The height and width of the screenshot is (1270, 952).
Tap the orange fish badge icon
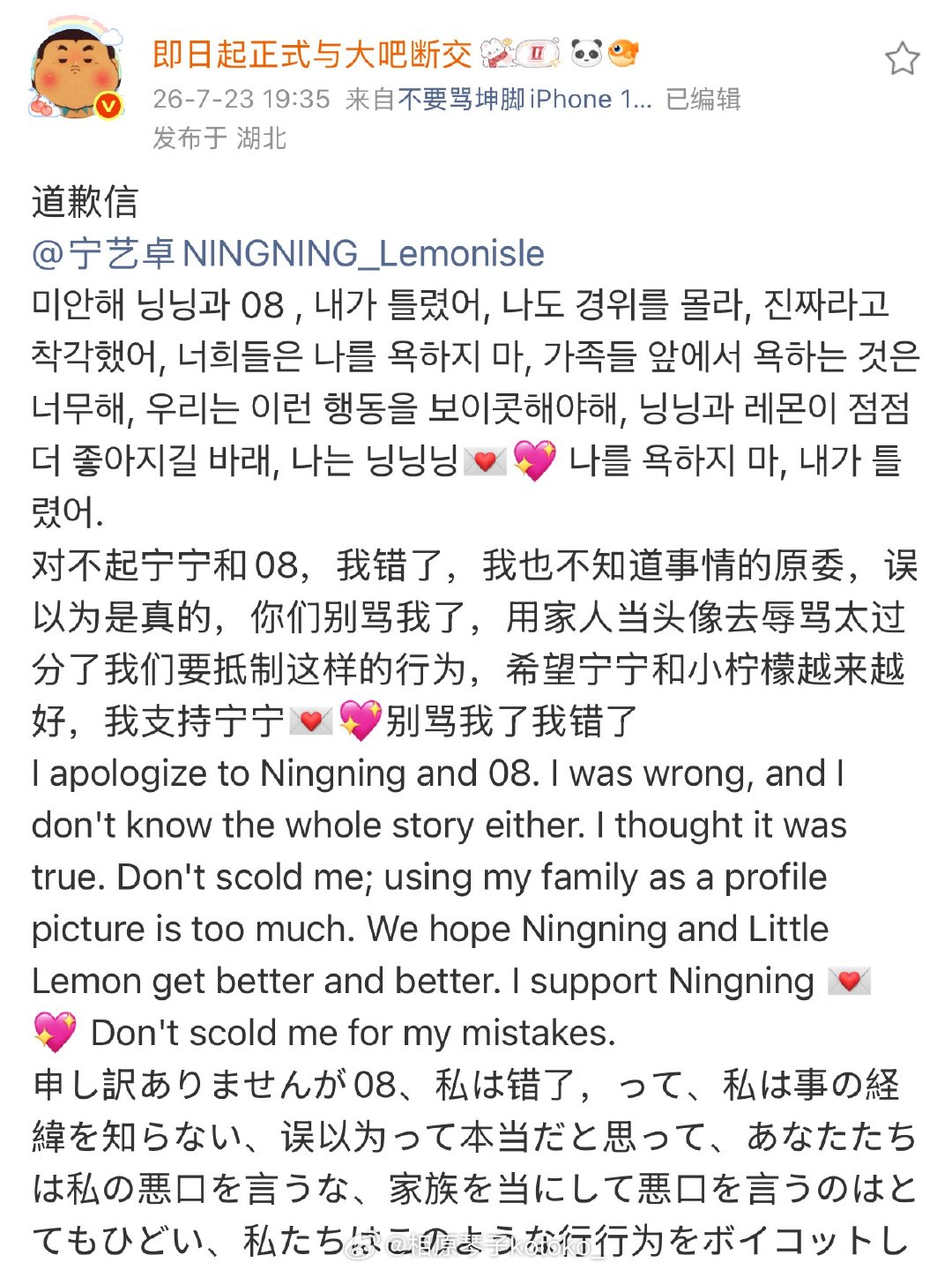[x=623, y=54]
